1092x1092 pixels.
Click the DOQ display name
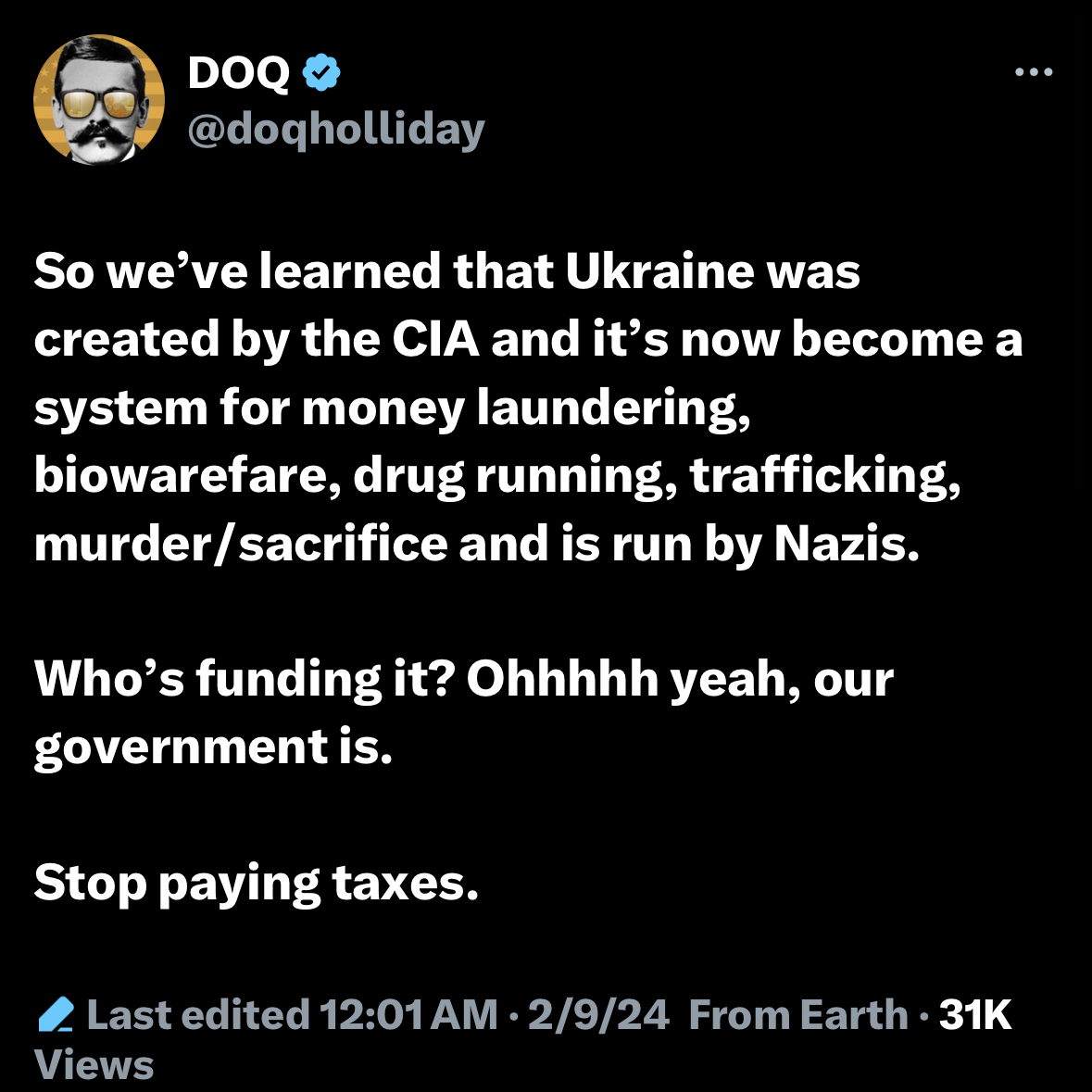[239, 72]
